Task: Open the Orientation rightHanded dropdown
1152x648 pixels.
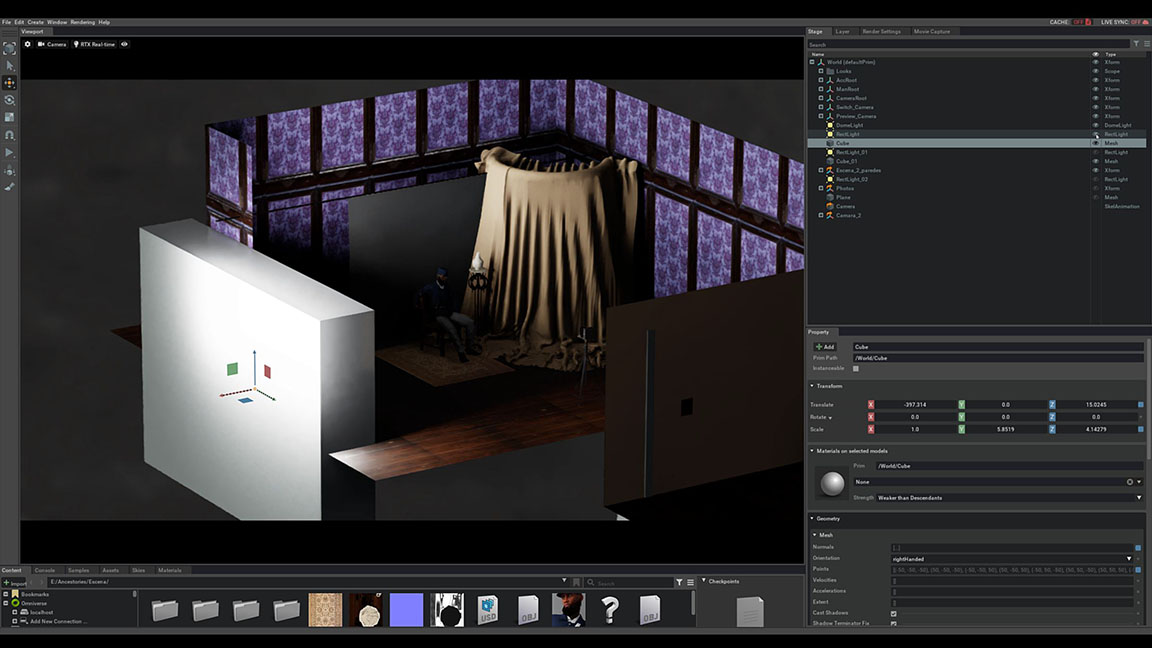Action: point(1012,559)
